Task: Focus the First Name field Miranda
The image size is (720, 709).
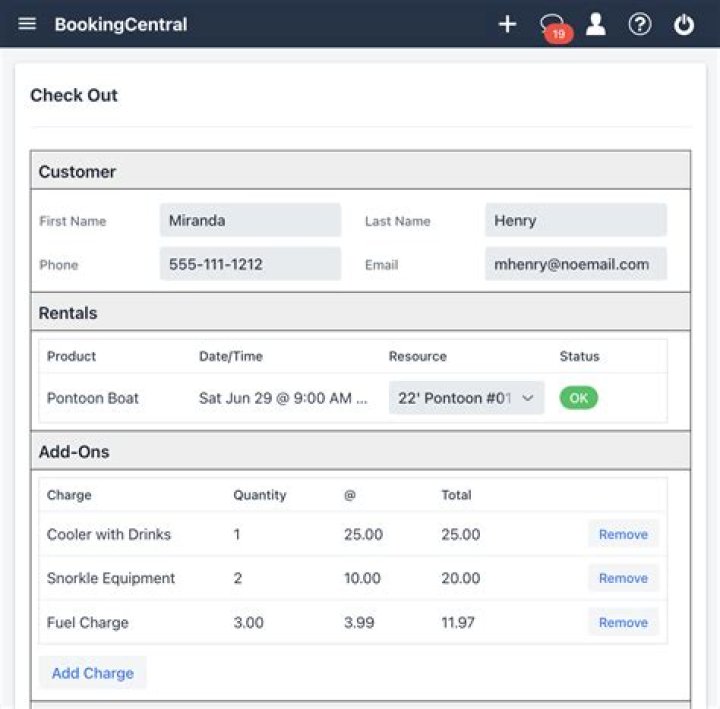Action: click(250, 220)
